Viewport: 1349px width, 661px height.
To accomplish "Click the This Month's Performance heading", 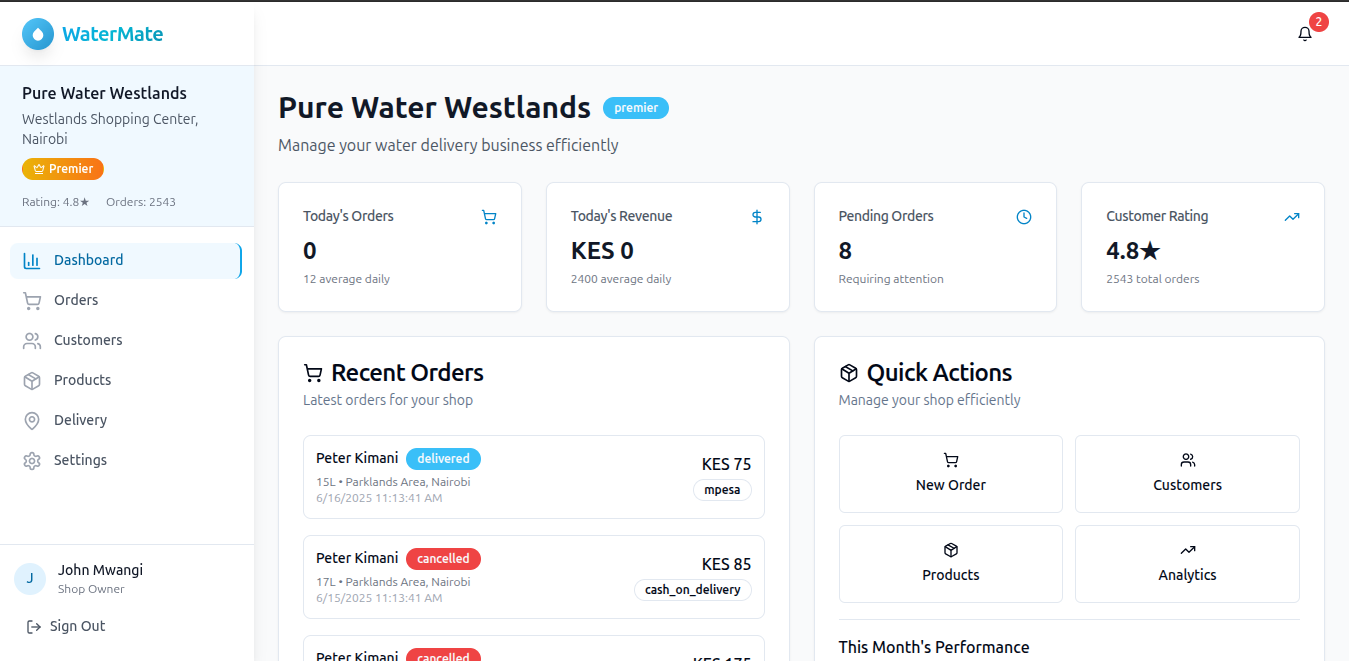I will pyautogui.click(x=934, y=647).
